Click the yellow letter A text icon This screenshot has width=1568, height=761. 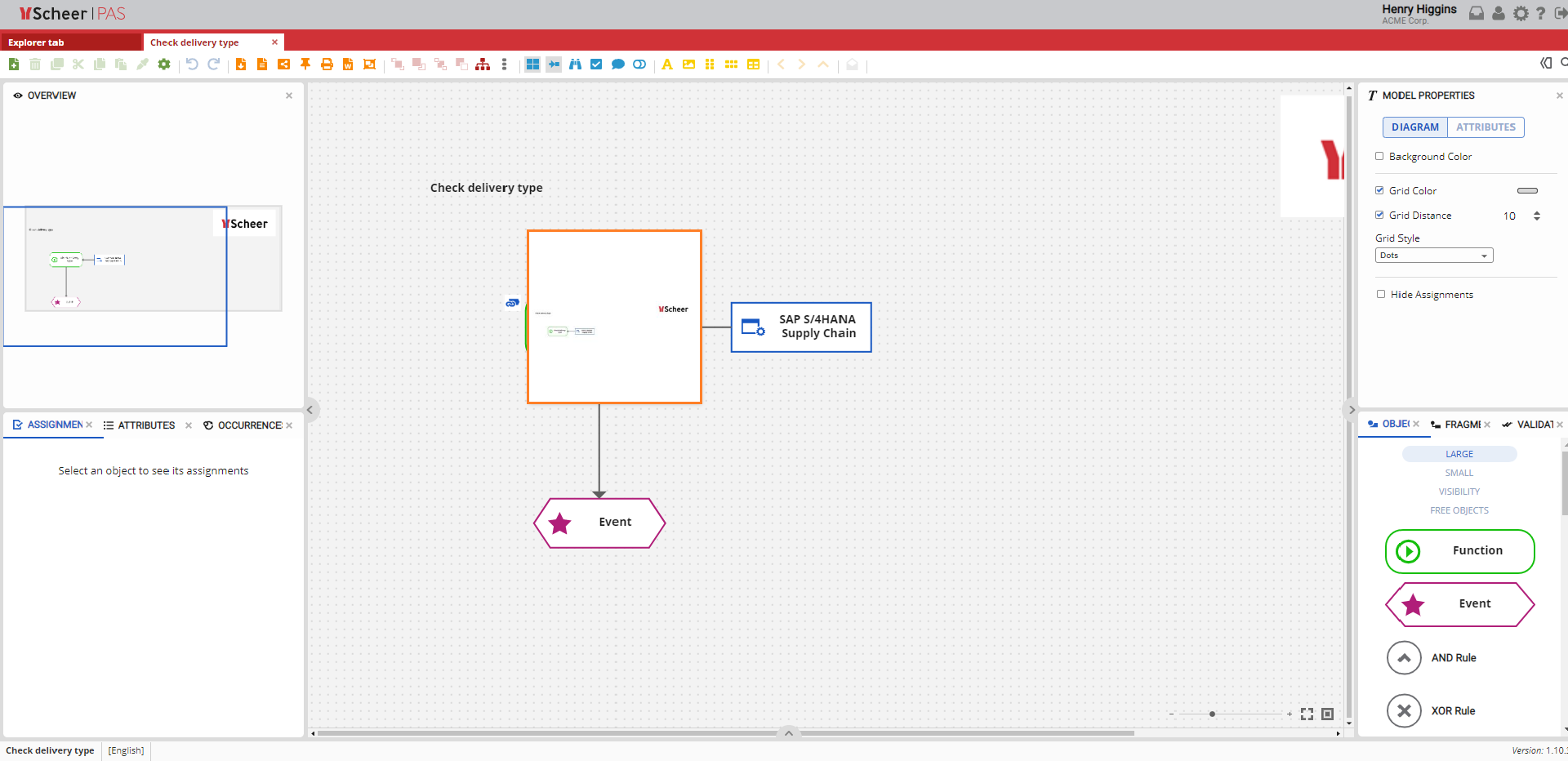(667, 65)
